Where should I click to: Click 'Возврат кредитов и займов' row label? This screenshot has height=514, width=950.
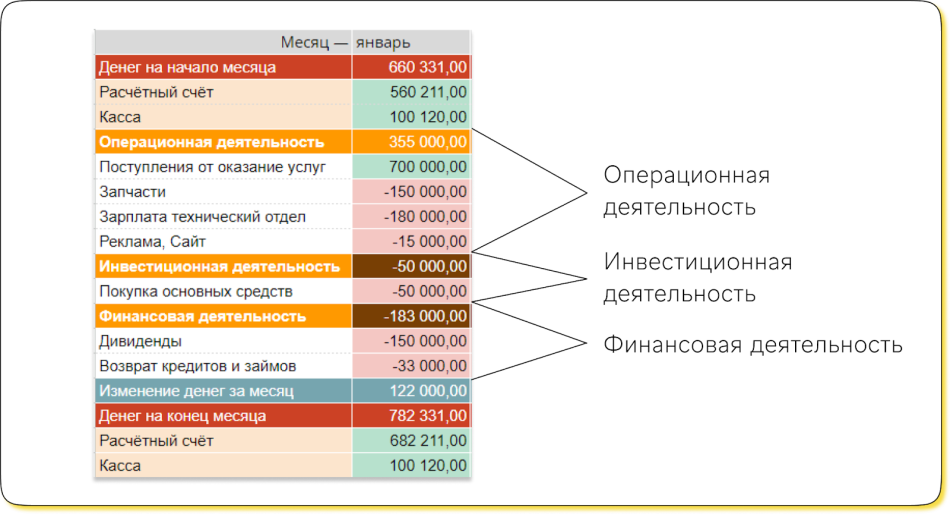[x=224, y=365]
